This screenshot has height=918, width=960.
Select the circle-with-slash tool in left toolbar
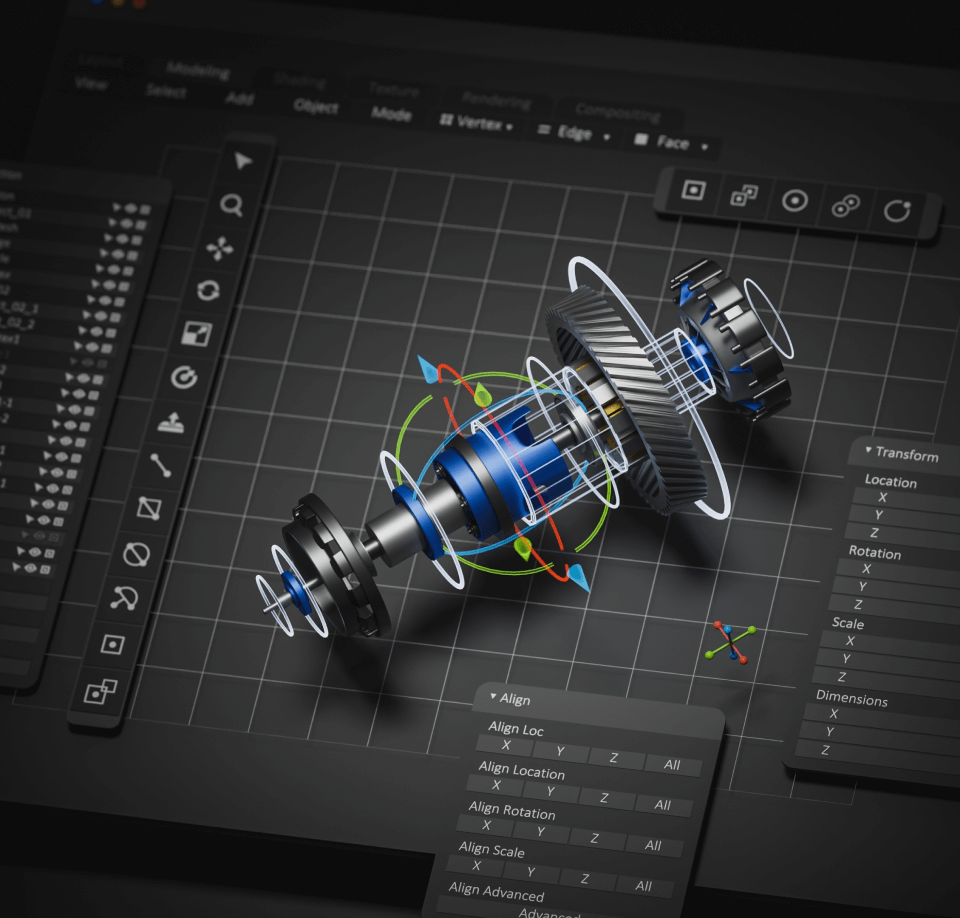(137, 552)
